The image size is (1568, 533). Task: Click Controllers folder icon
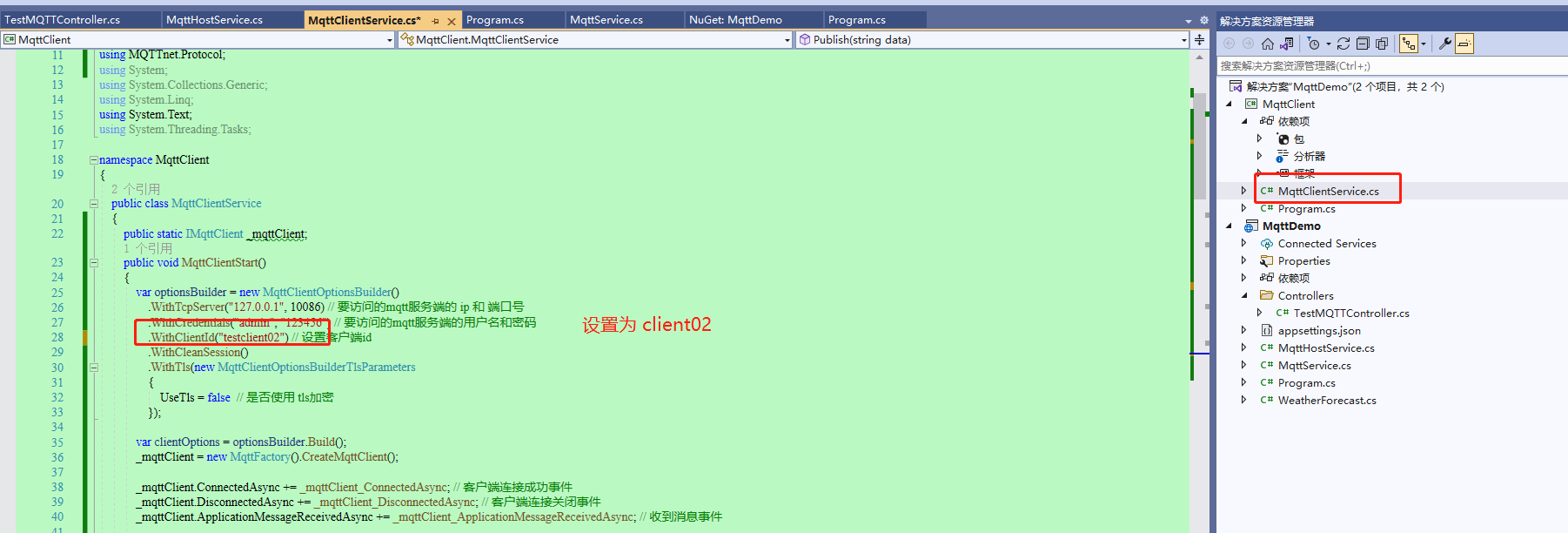coord(1267,295)
